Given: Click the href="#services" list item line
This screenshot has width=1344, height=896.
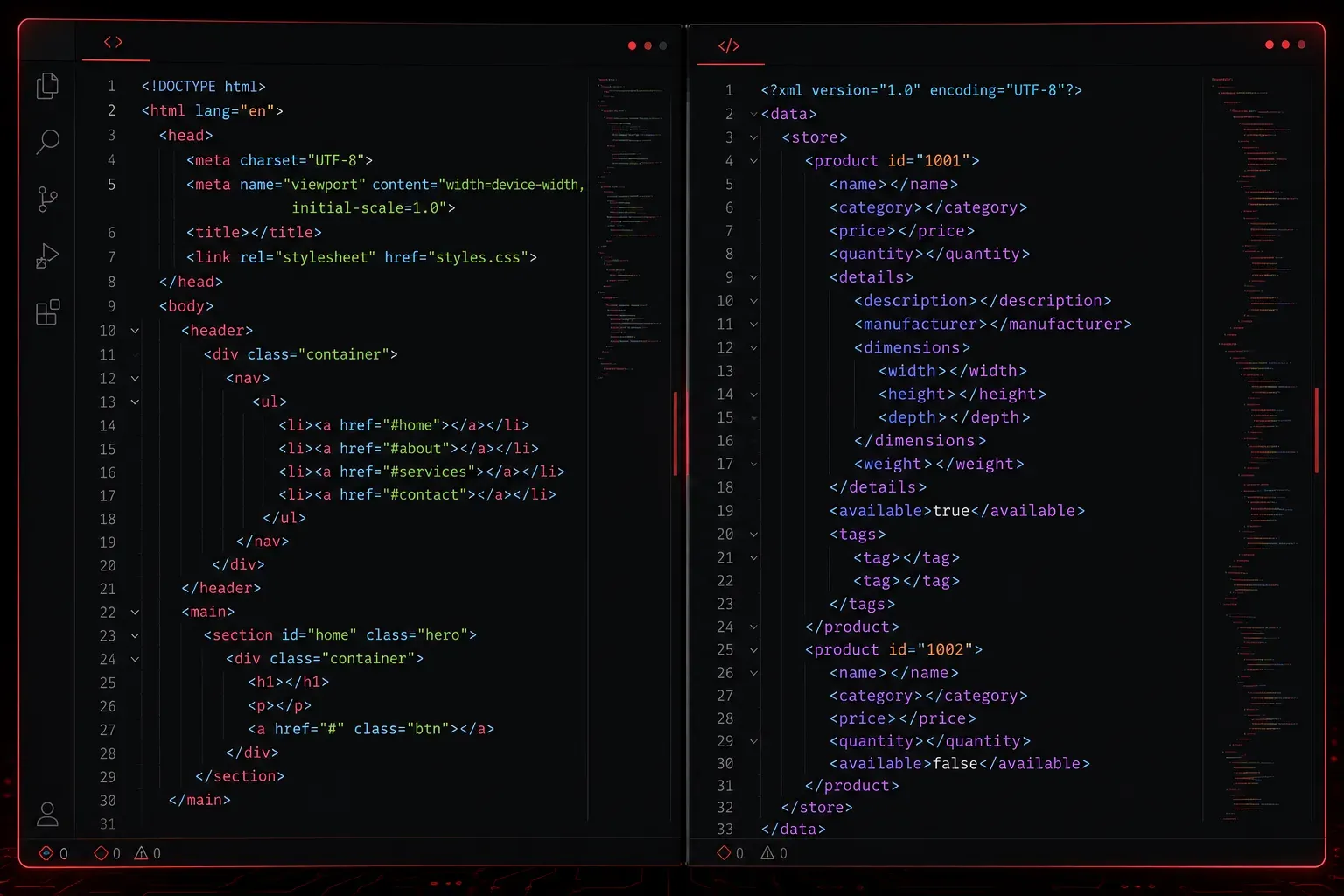Looking at the screenshot, I should (422, 472).
